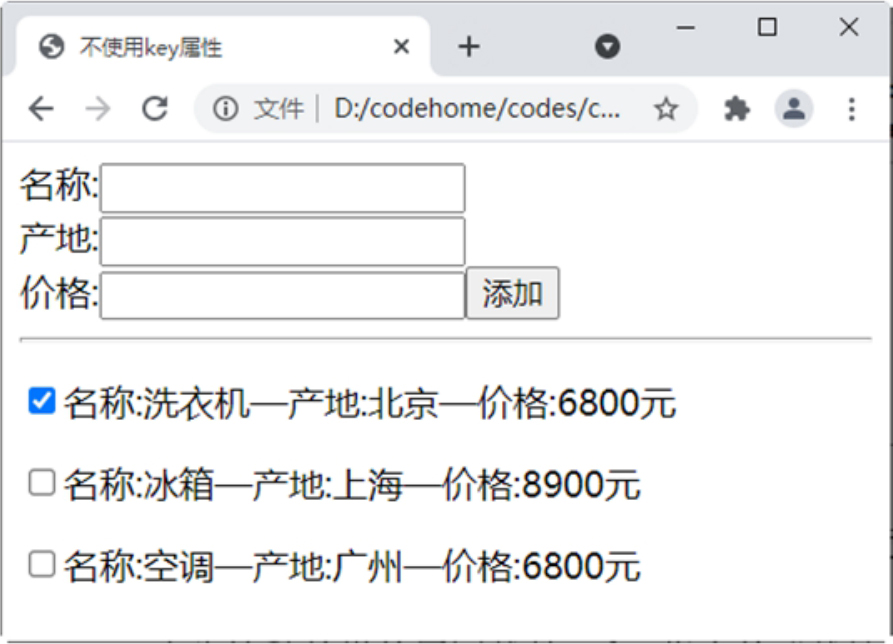893x644 pixels.
Task: Check the 冰箱 checkbox
Action: coord(42,482)
